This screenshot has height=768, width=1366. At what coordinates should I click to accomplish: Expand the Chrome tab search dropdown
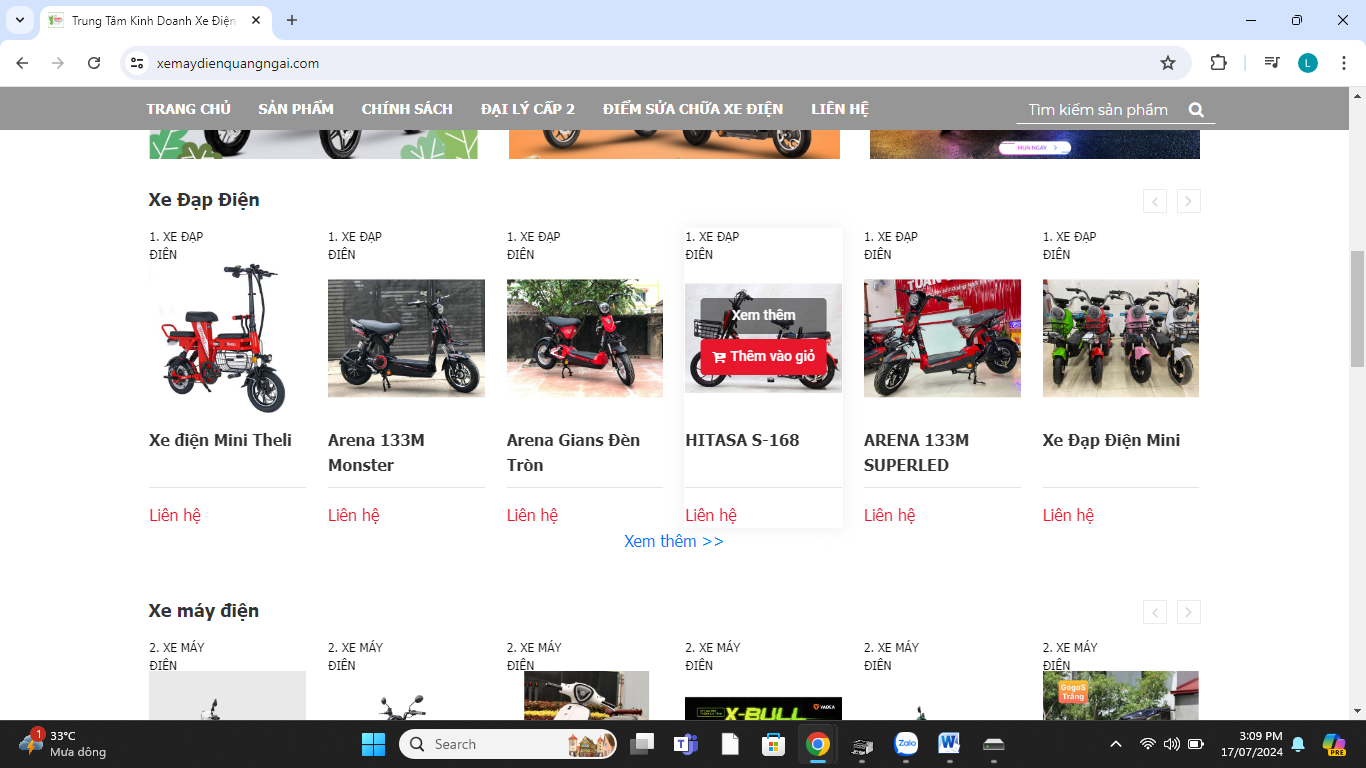click(20, 20)
